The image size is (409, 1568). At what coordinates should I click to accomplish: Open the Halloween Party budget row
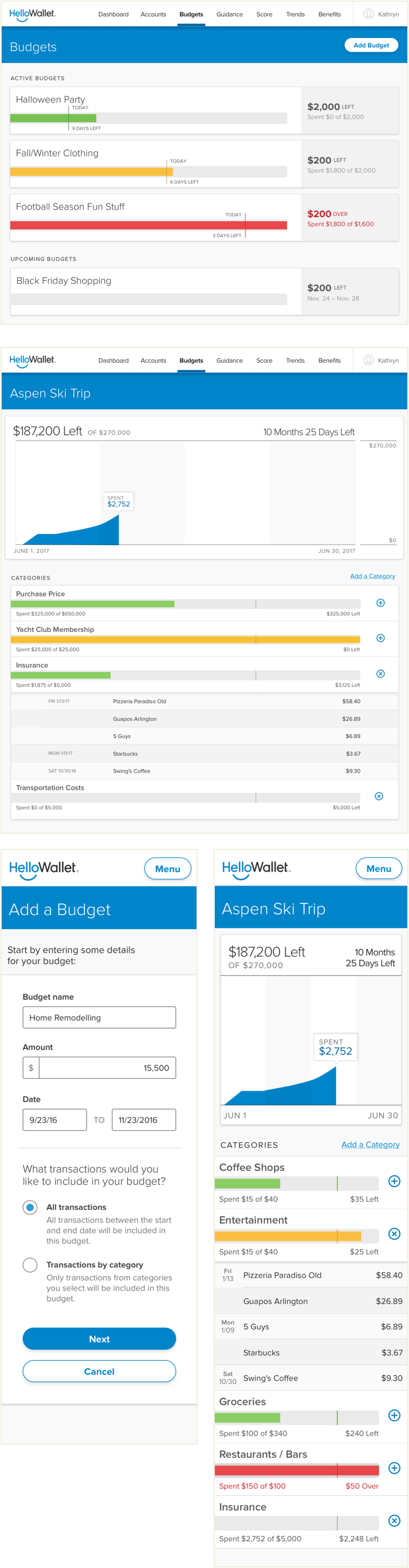pos(204,110)
